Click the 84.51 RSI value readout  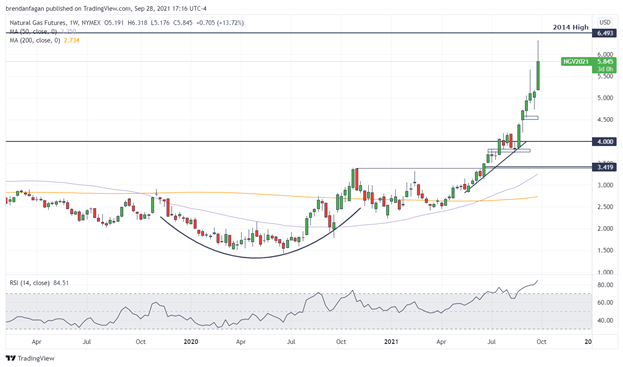61,283
